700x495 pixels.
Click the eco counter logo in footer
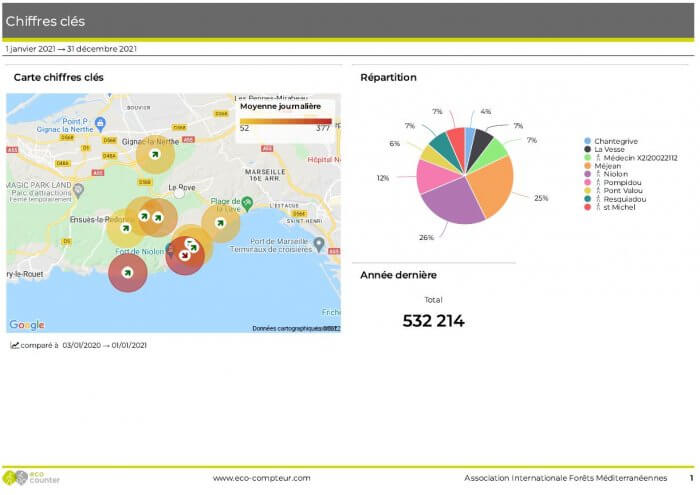point(31,477)
